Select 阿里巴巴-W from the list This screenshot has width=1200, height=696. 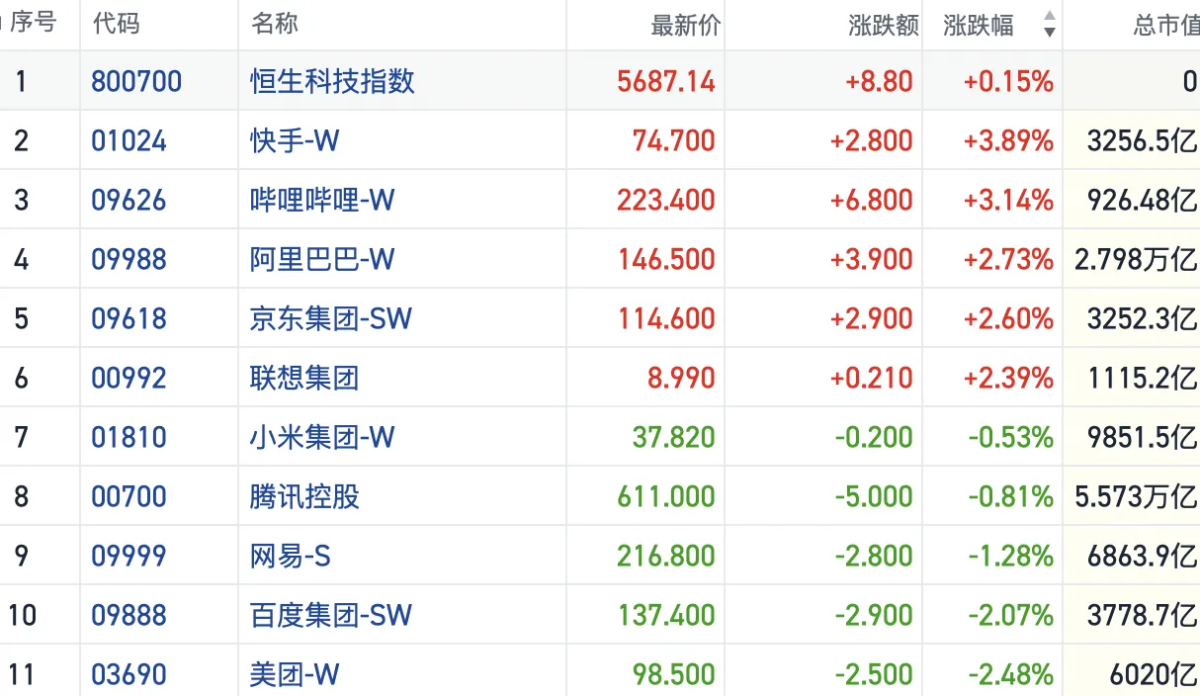(x=313, y=258)
